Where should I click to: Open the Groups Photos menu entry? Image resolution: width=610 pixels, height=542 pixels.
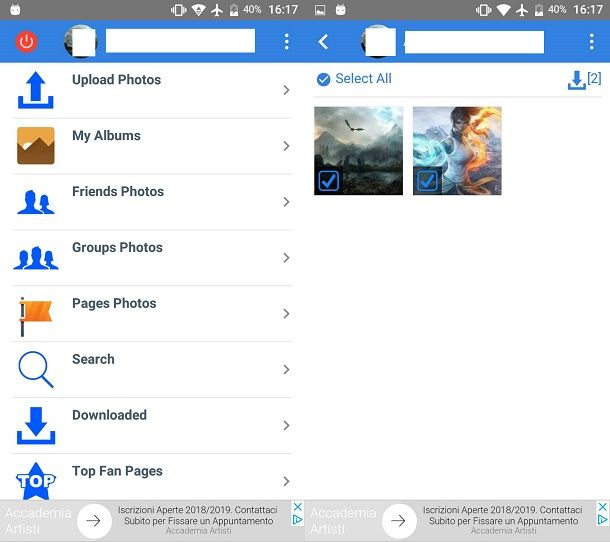coord(152,258)
